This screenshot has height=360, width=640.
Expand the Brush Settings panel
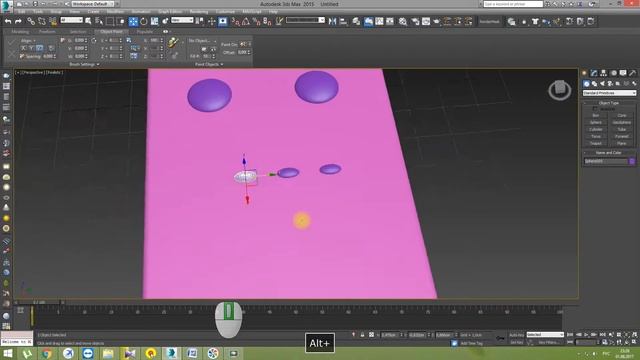[84, 64]
